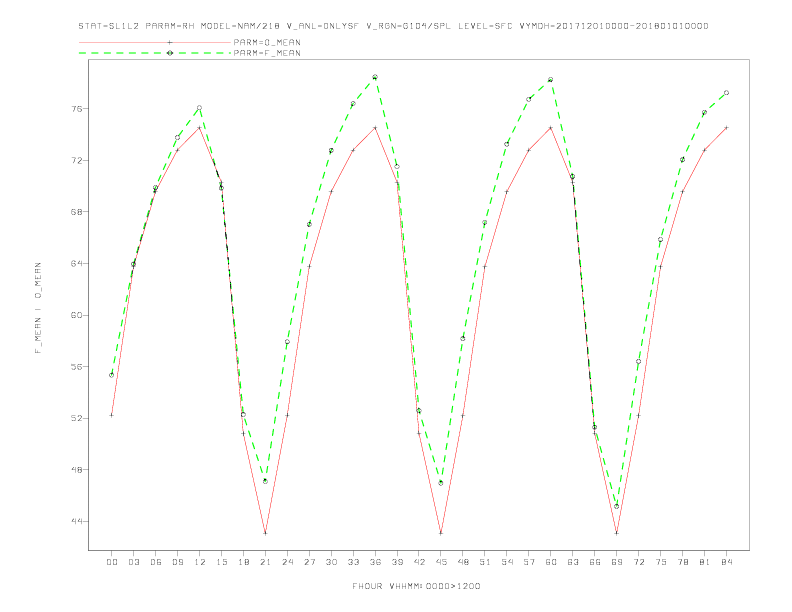Click the O_MEAN plus marker at hour 45
792x612 pixels.
pos(441,533)
